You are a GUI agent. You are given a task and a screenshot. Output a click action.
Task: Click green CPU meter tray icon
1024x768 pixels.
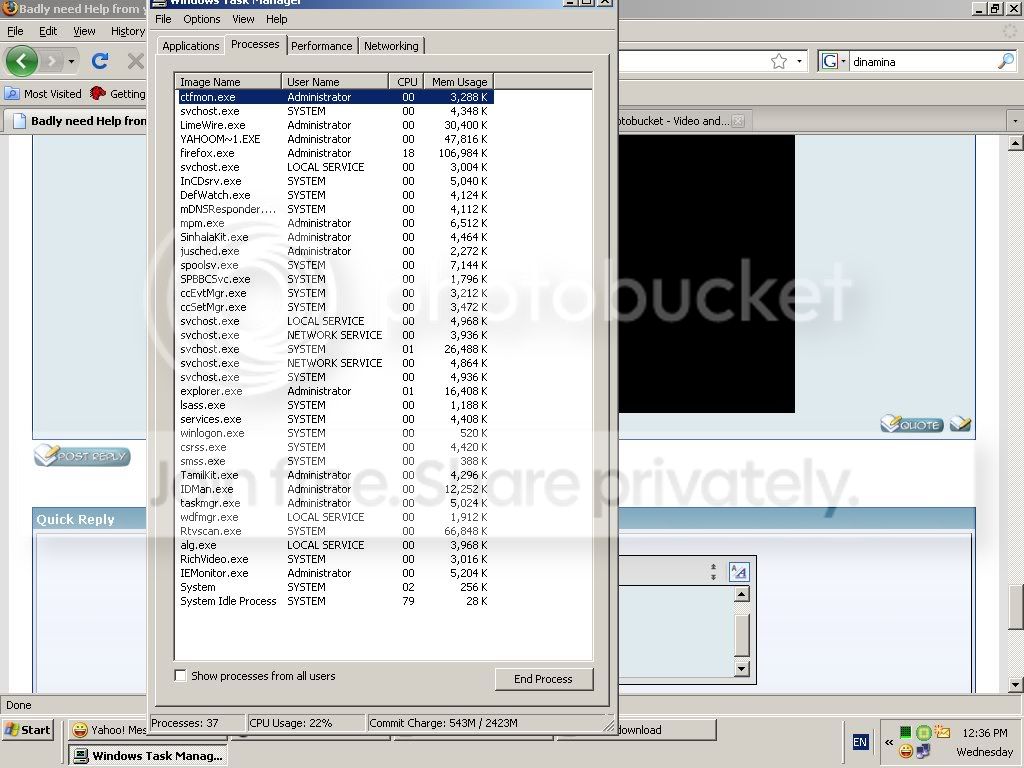905,732
